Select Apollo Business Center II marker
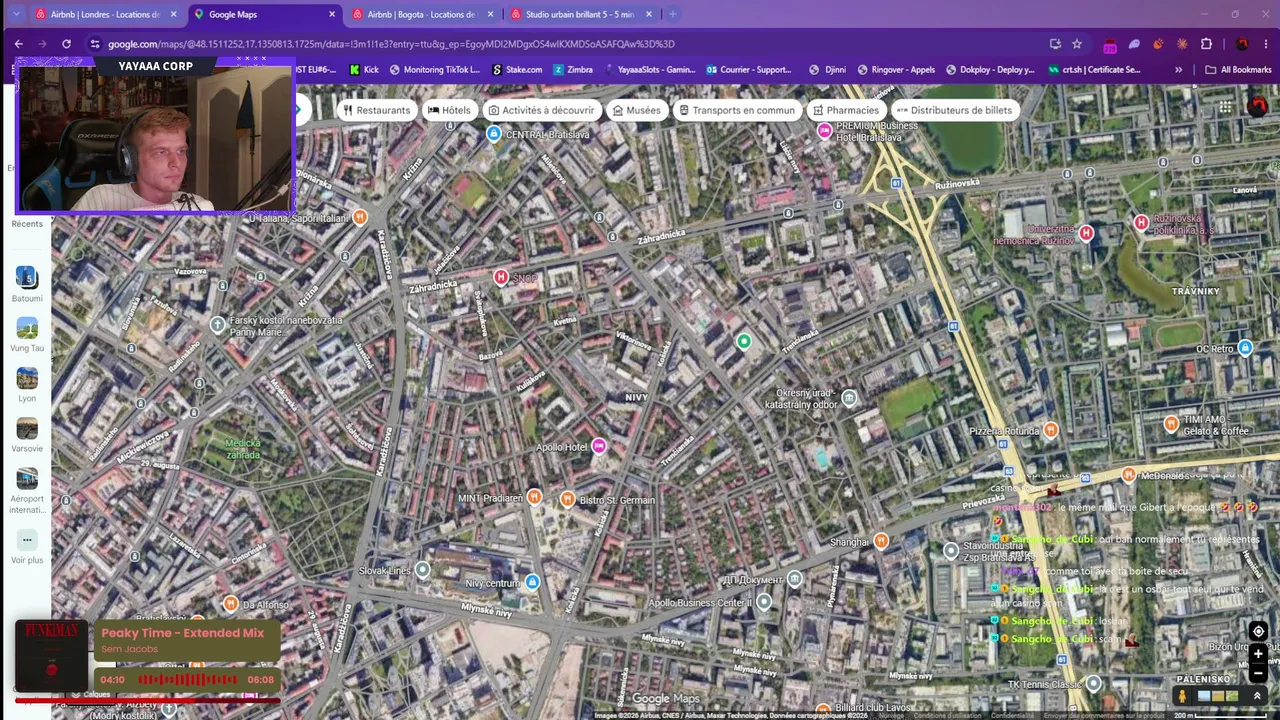1280x720 pixels. point(764,602)
